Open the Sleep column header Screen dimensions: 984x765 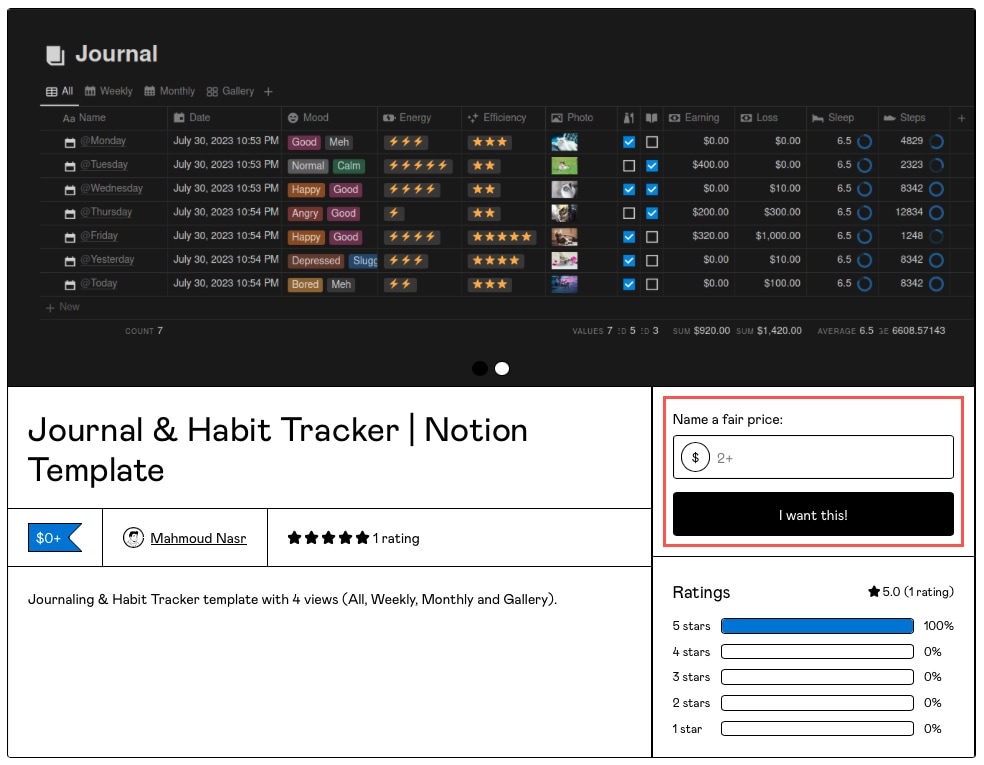[833, 118]
